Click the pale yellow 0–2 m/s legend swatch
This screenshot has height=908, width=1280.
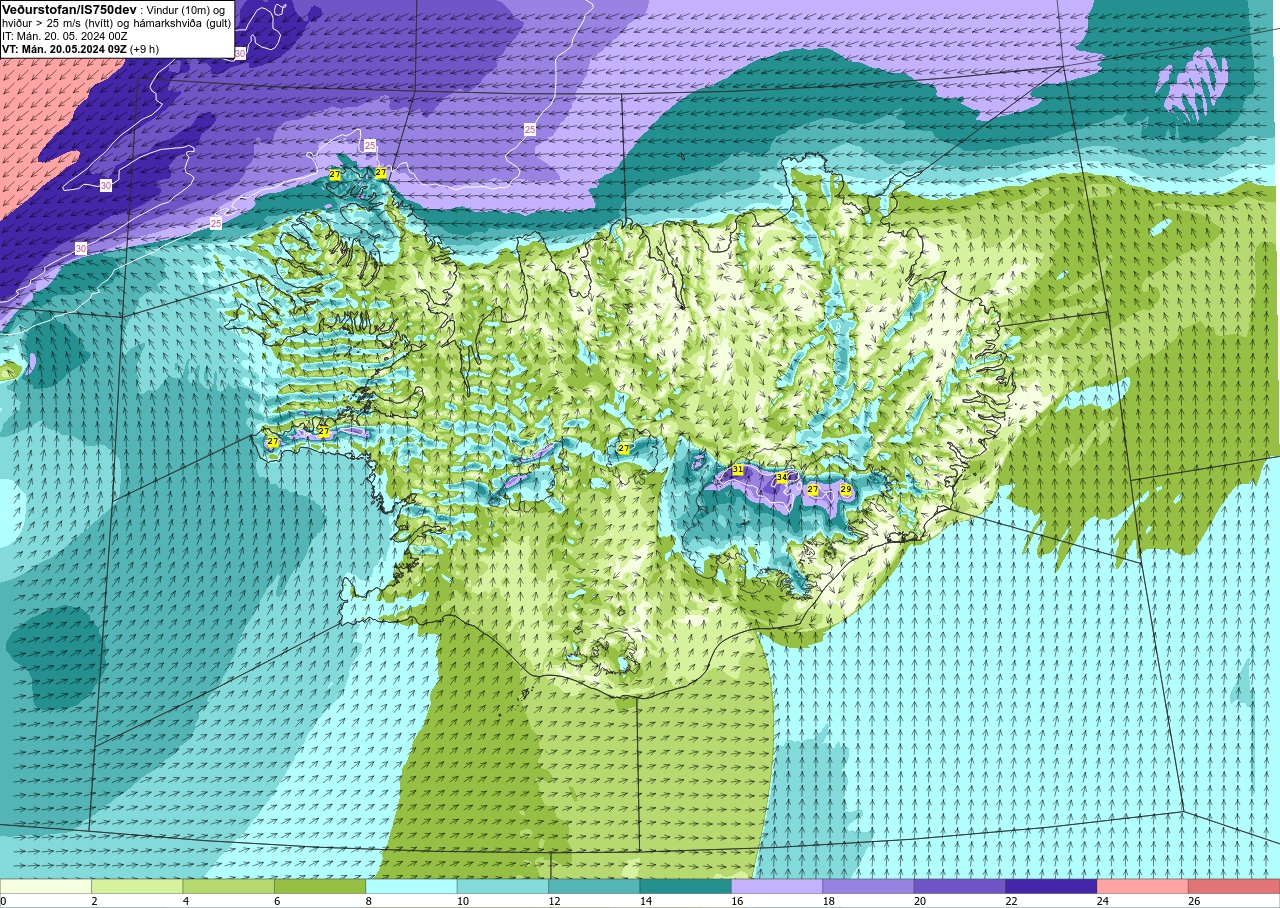(x=46, y=886)
